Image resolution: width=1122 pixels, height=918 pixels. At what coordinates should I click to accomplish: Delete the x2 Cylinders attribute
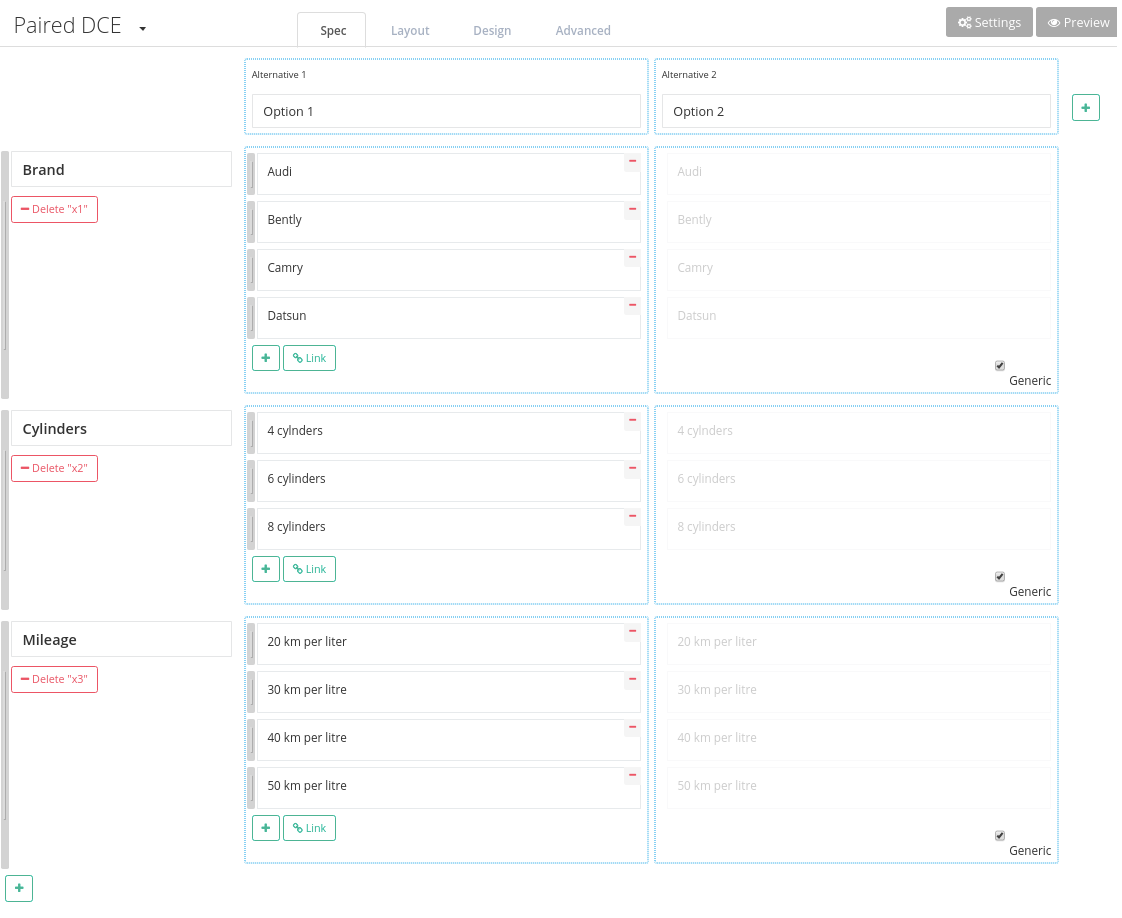54,468
